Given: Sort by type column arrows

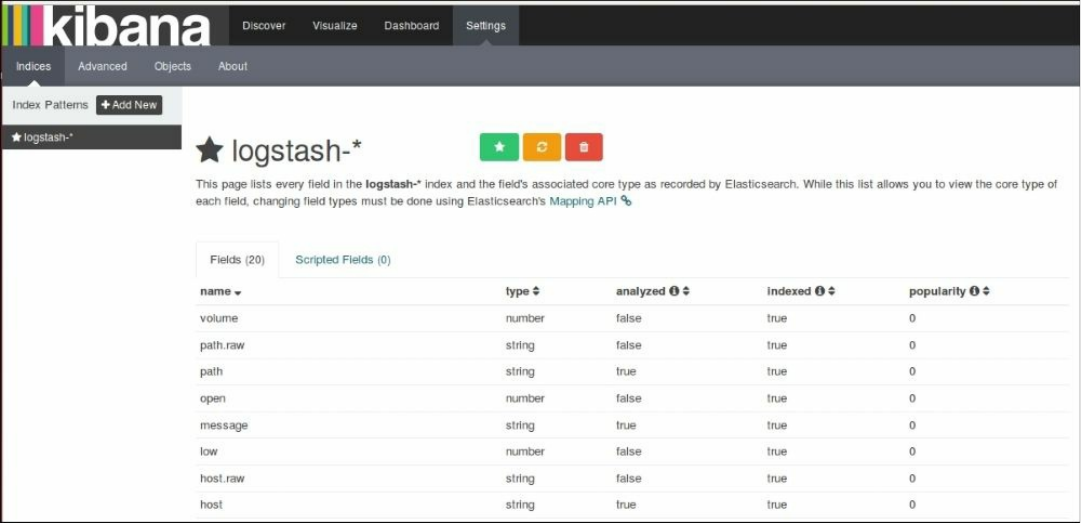Looking at the screenshot, I should coord(536,291).
